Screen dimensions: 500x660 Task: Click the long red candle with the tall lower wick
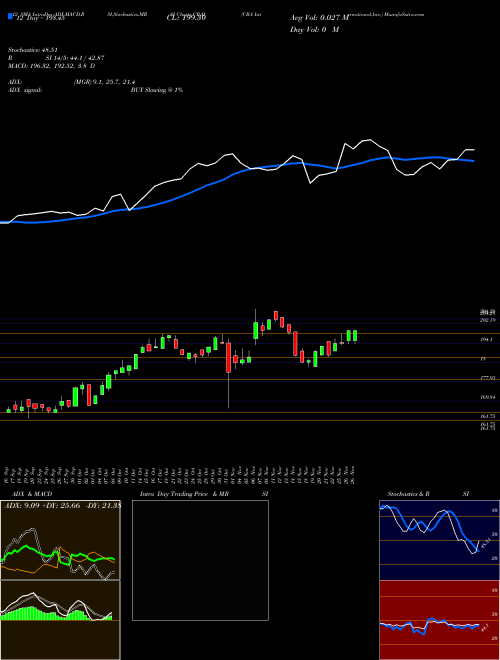(229, 357)
